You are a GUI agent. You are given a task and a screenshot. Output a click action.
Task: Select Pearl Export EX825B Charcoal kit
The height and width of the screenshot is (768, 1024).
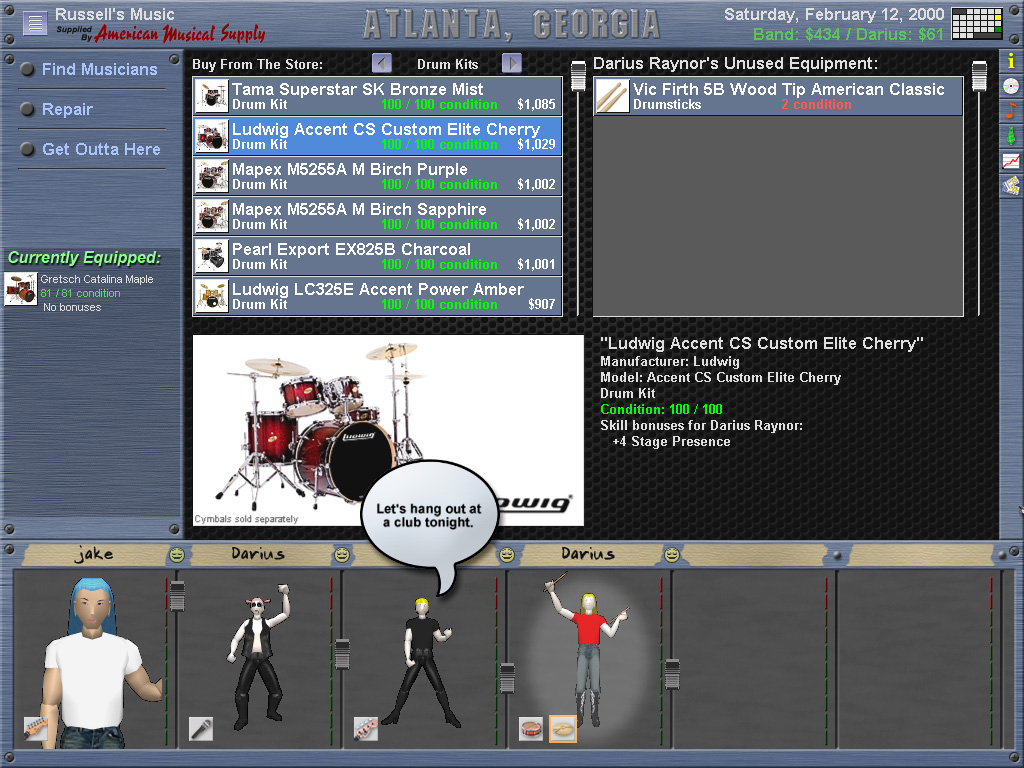tap(377, 256)
